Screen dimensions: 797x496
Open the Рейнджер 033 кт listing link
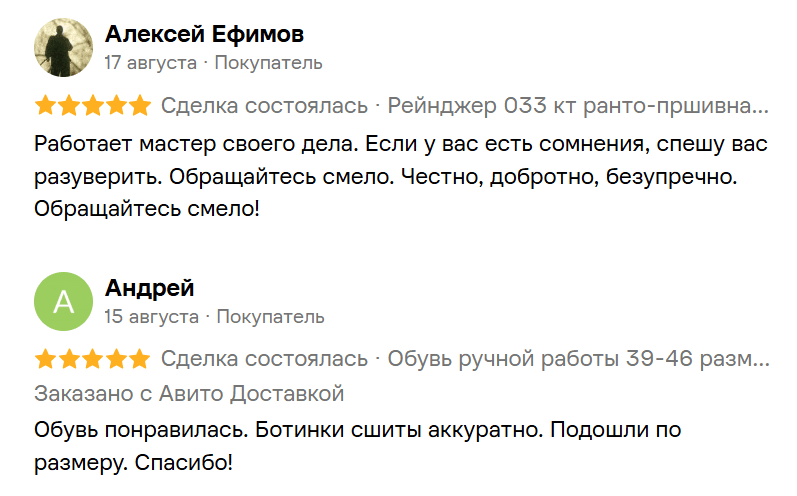pos(578,106)
